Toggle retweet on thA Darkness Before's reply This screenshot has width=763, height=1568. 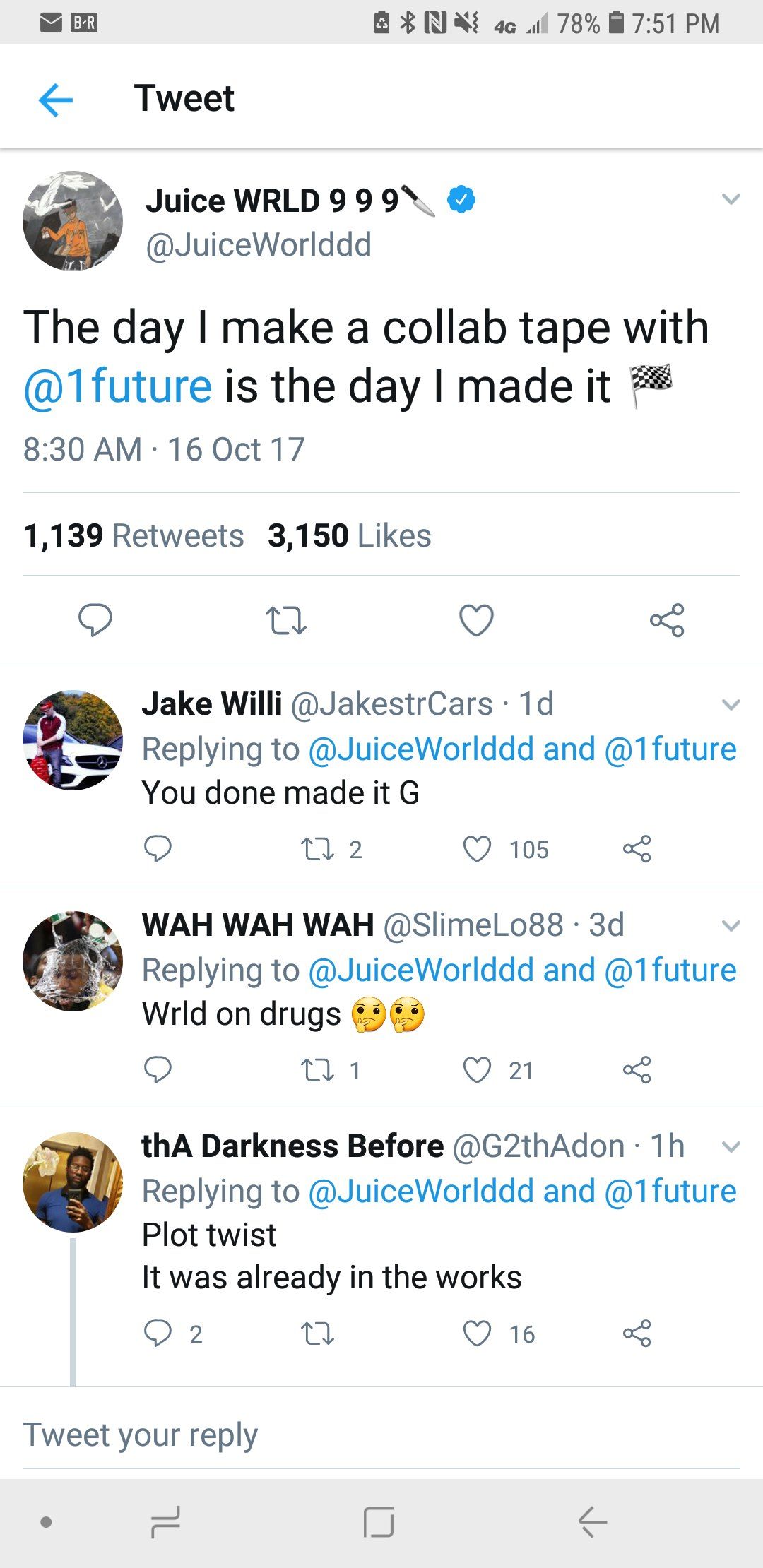[316, 1333]
